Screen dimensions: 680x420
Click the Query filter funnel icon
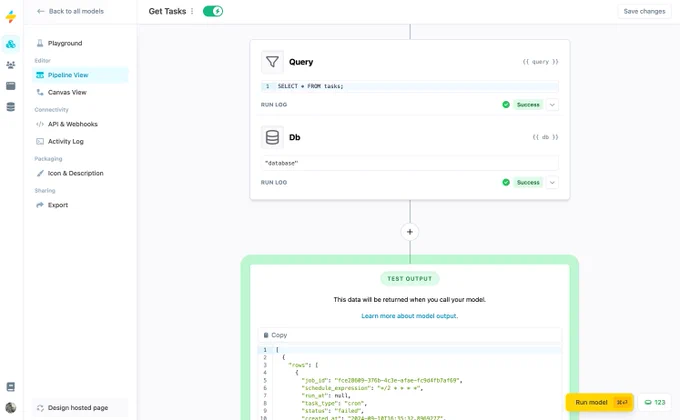click(272, 62)
